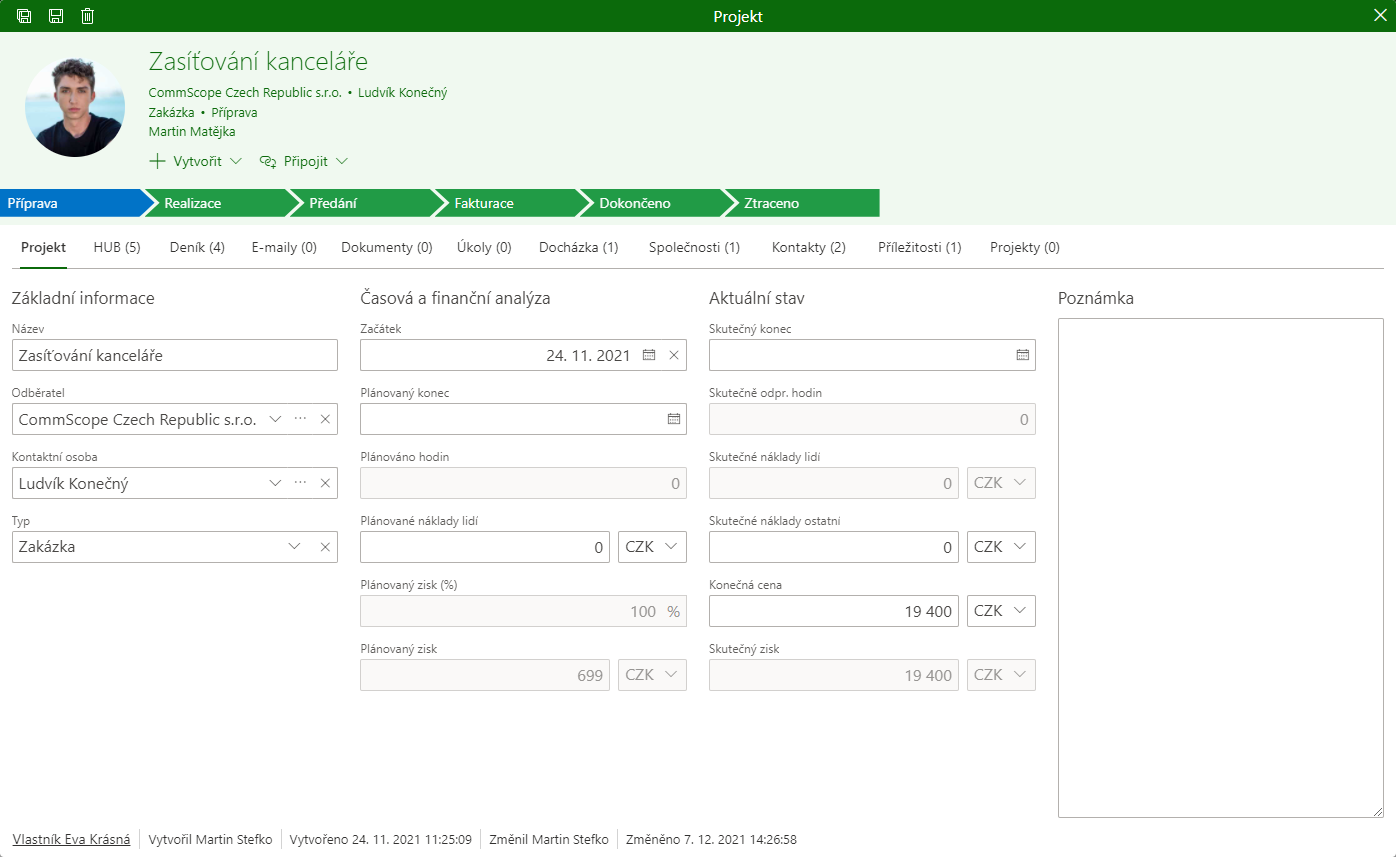1396x857 pixels.
Task: Click the project contact photo
Action: click(75, 107)
